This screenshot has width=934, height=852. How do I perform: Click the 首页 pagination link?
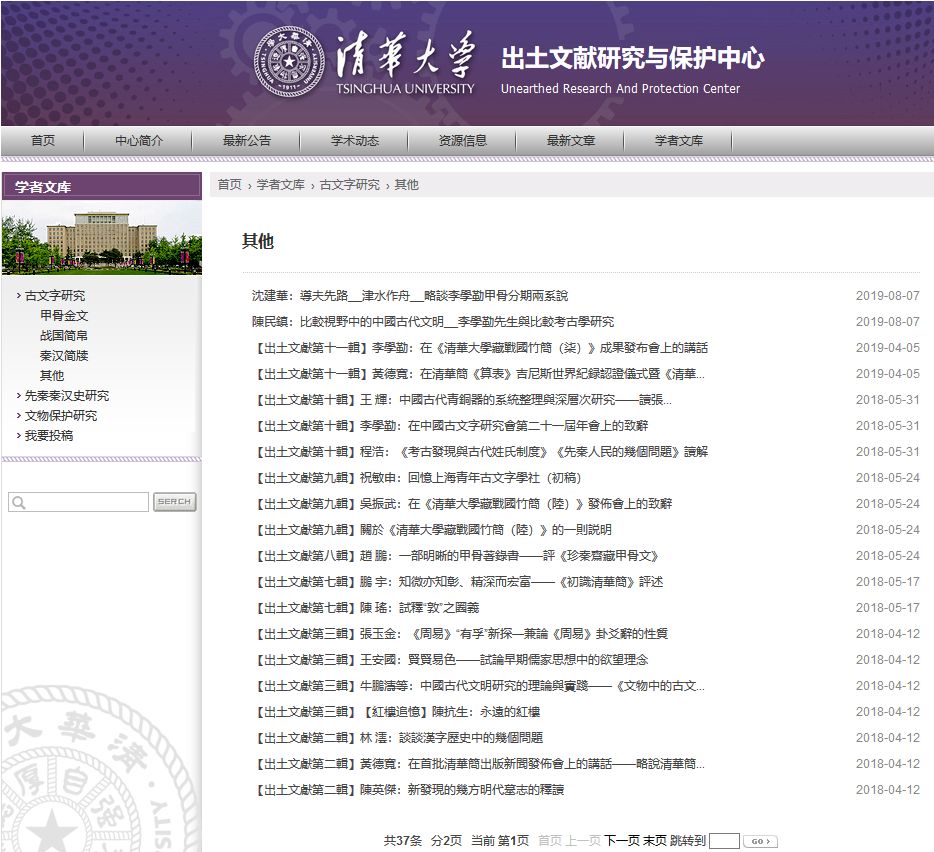(x=550, y=841)
